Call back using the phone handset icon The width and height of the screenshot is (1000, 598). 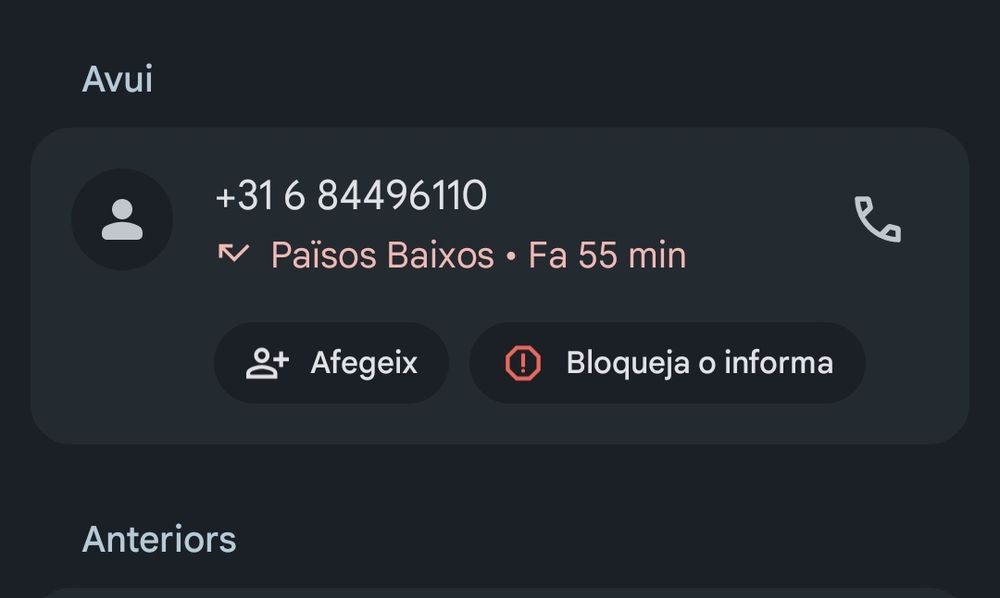(x=878, y=219)
